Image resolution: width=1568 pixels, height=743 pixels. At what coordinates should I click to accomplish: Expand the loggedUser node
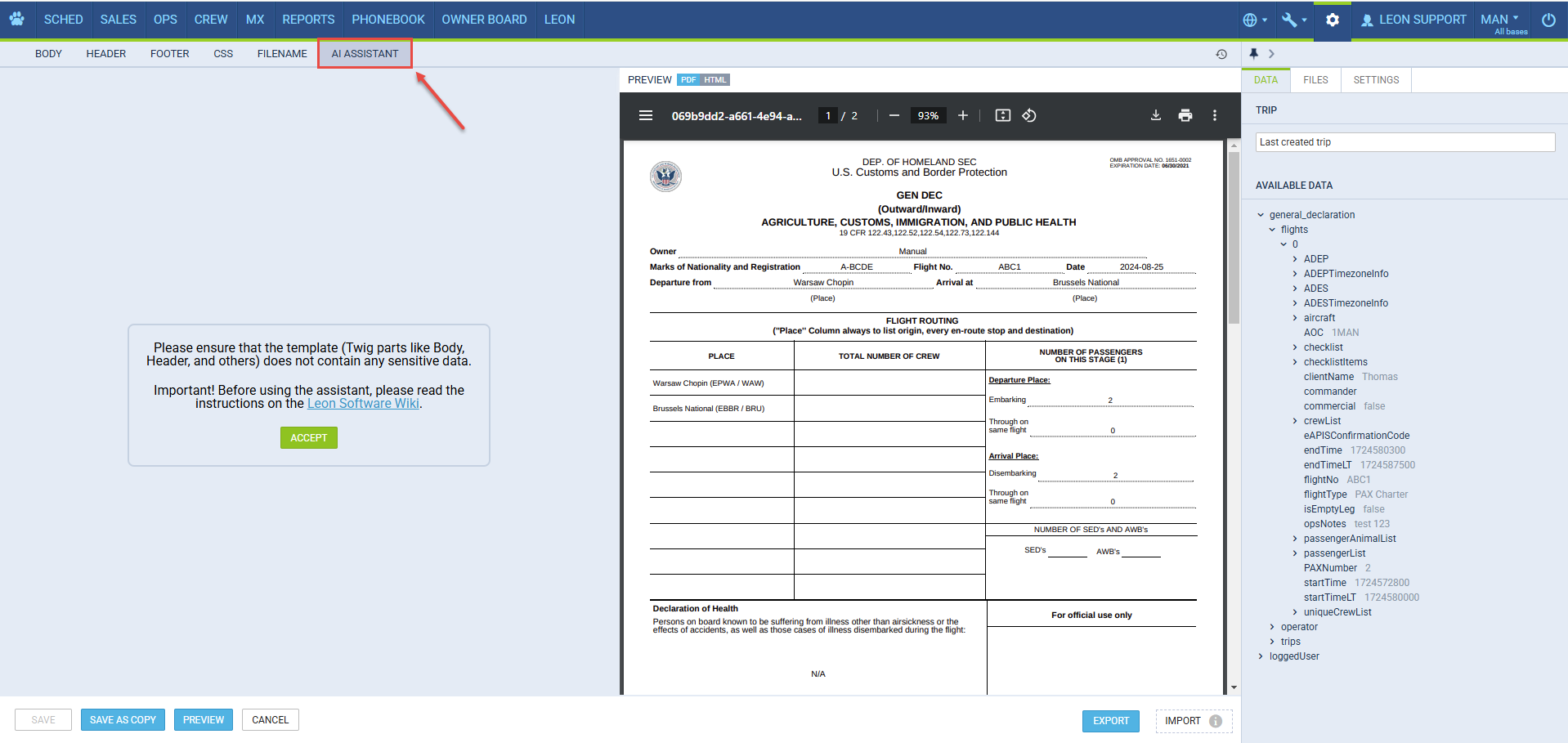(x=1261, y=656)
